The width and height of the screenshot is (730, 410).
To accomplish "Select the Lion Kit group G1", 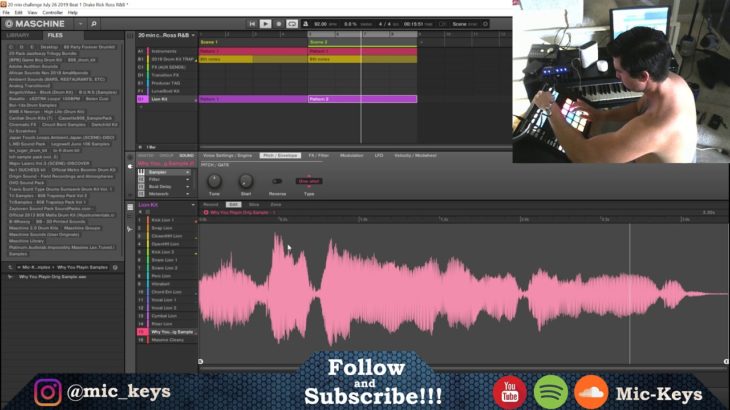I will click(x=167, y=99).
